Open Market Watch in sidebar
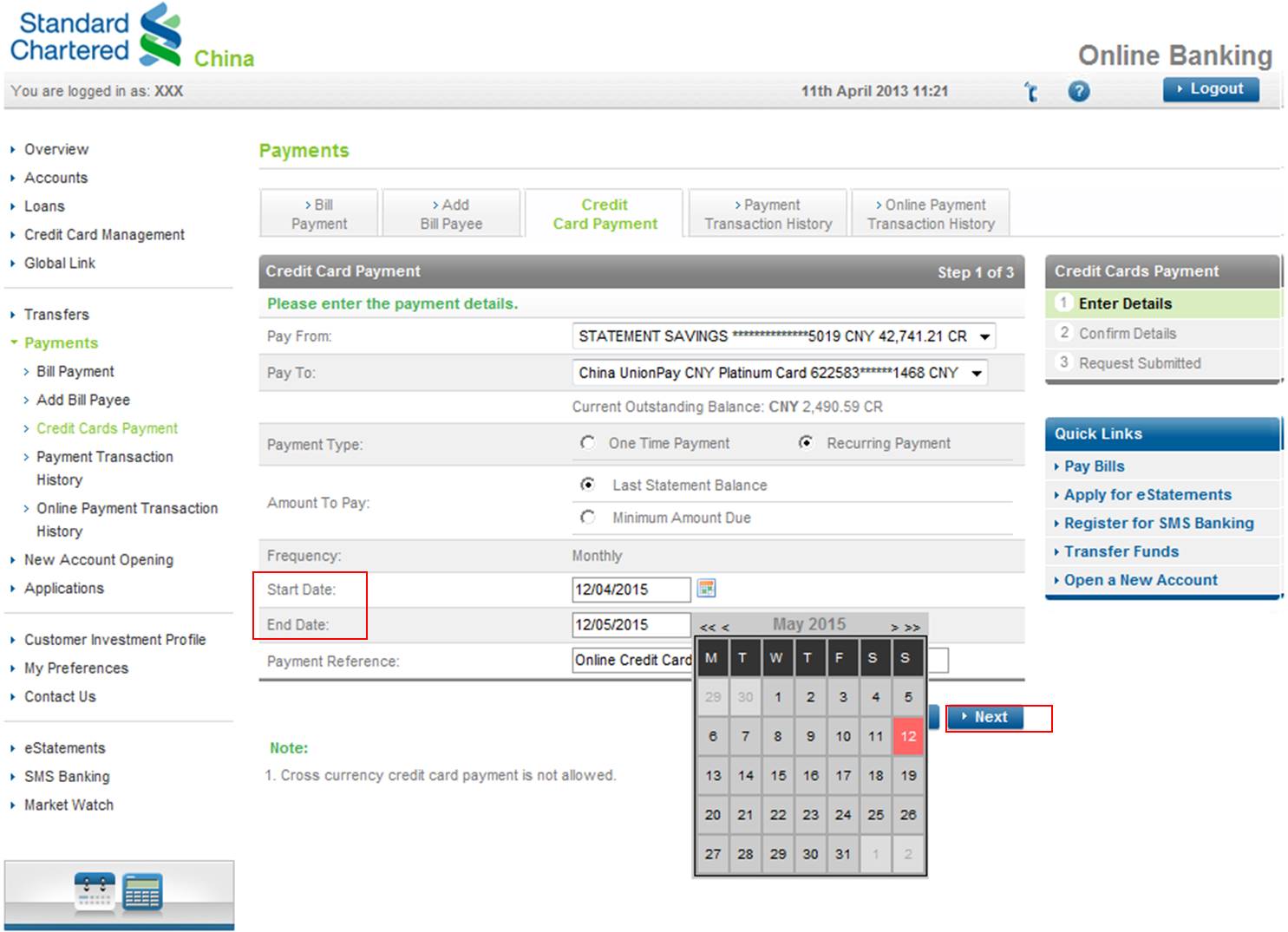 (69, 805)
